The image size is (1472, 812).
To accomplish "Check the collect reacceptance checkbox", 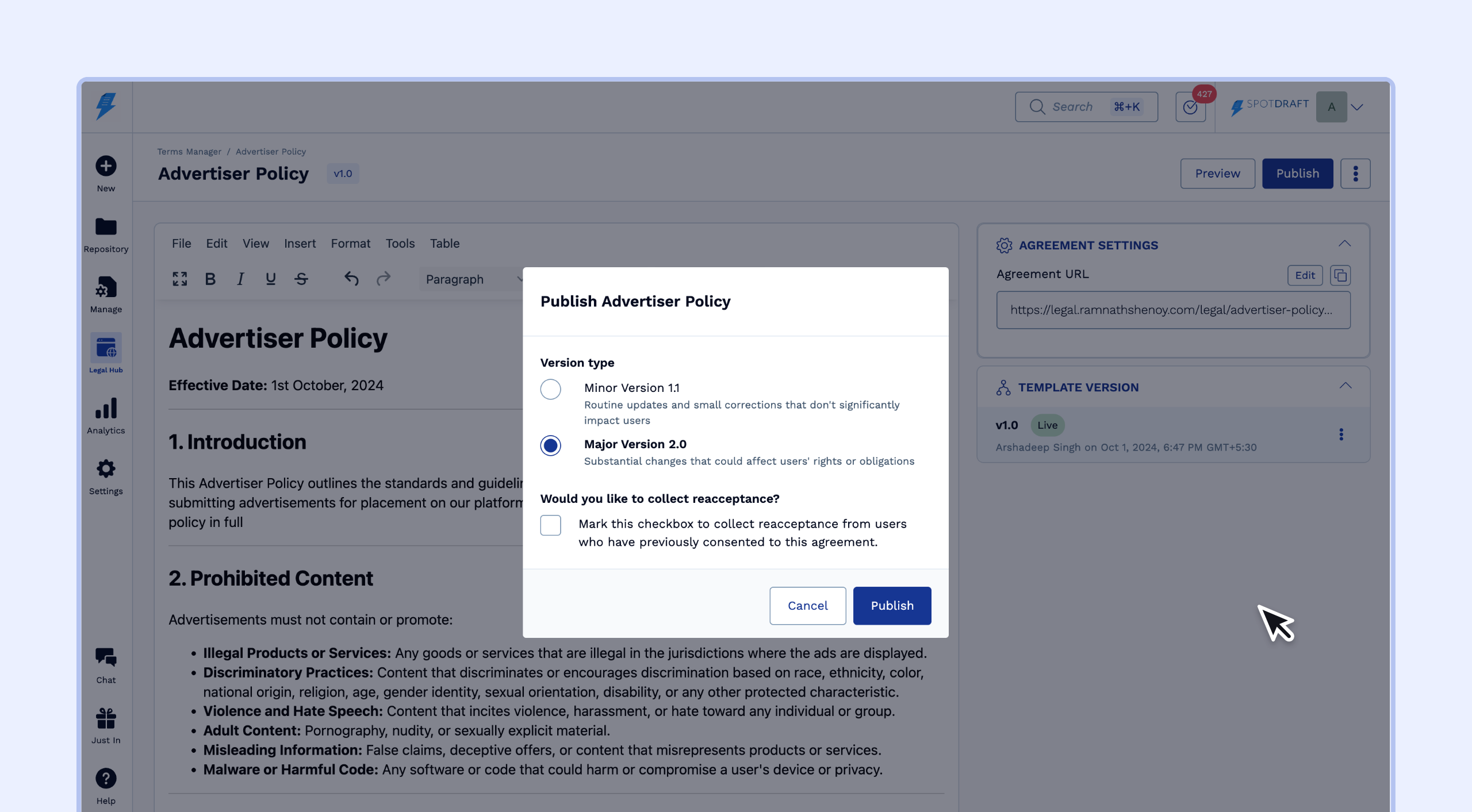I will click(550, 525).
